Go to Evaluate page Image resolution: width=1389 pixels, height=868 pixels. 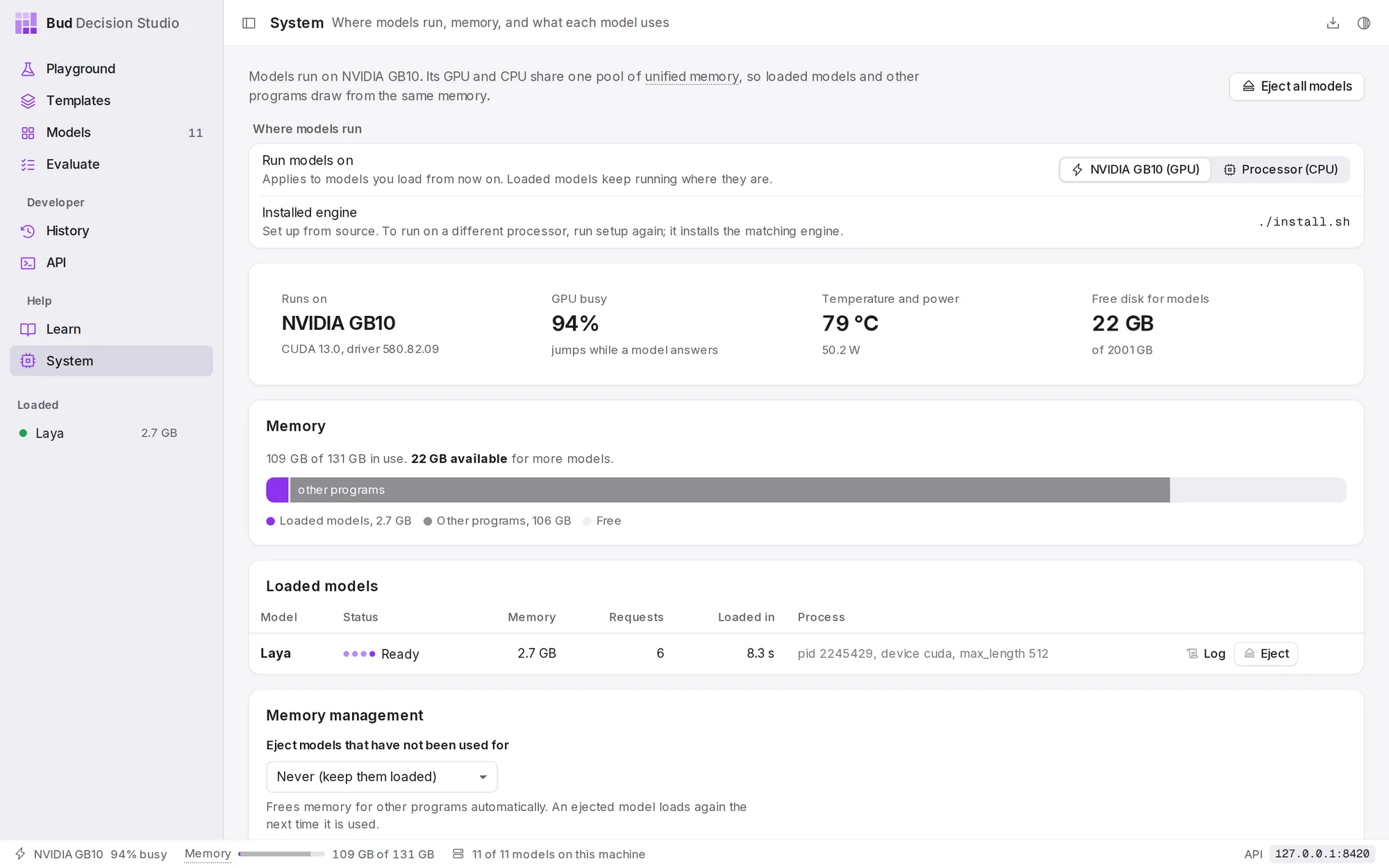pyautogui.click(x=111, y=165)
